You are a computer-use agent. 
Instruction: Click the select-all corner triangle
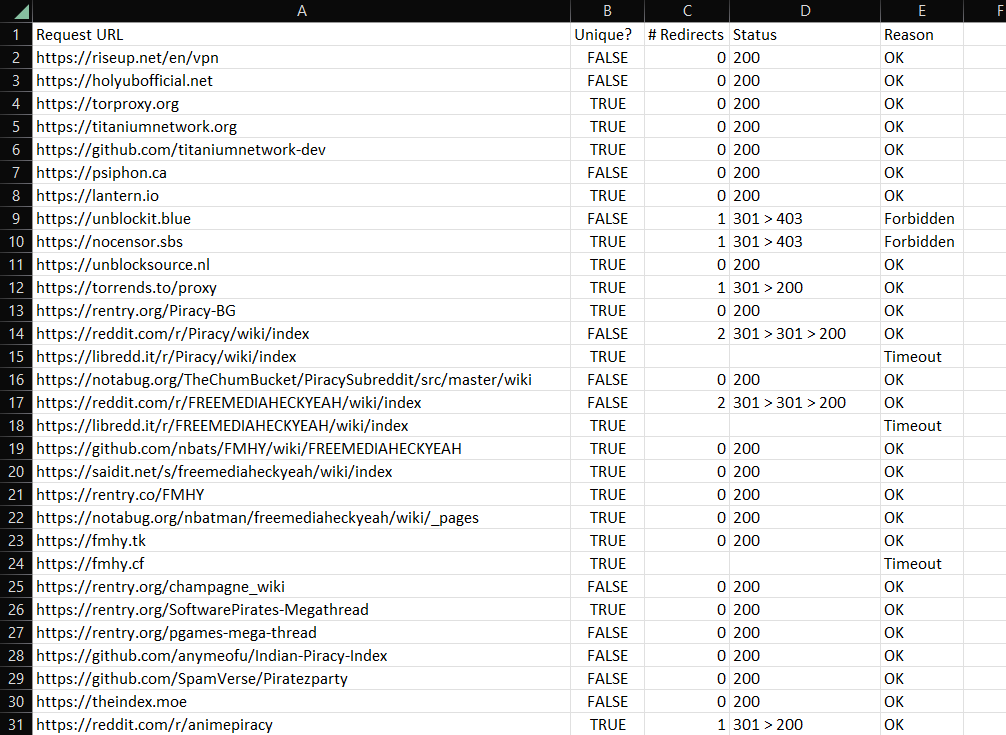[x=21, y=12]
